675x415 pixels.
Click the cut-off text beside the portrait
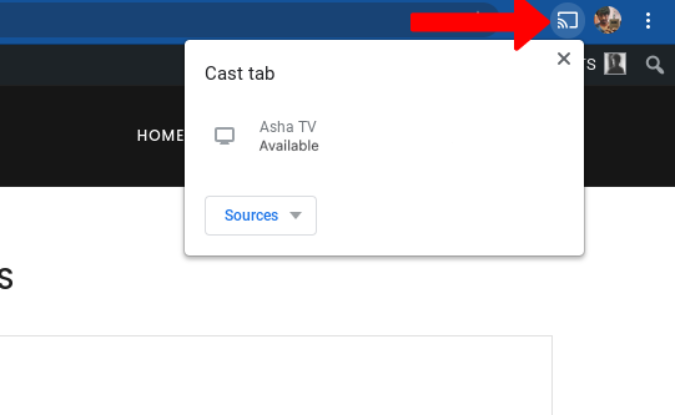590,64
